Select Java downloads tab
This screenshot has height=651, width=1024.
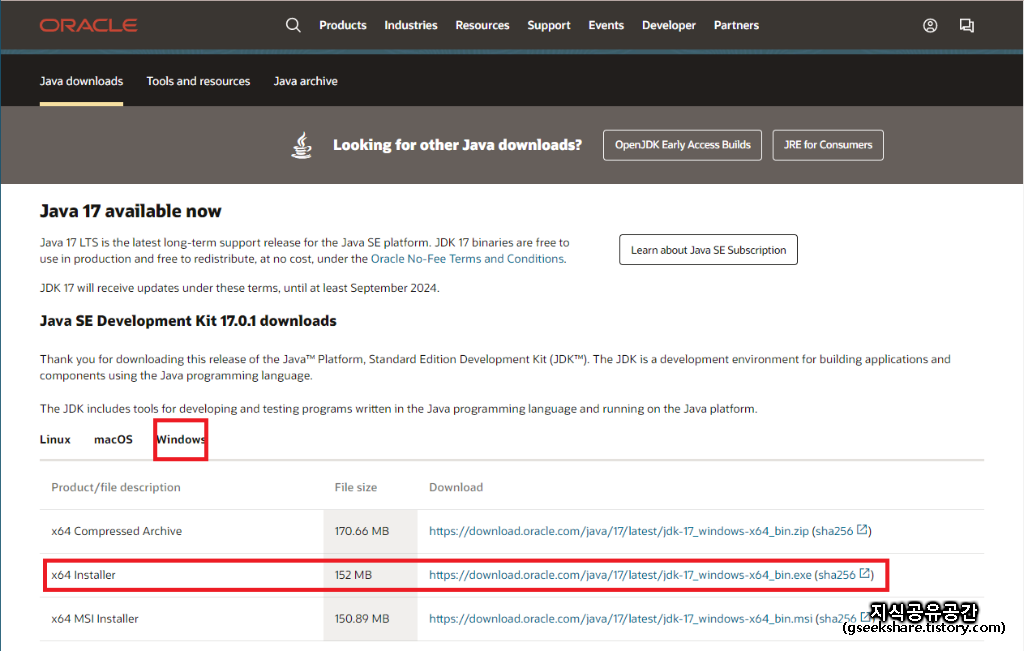click(81, 81)
